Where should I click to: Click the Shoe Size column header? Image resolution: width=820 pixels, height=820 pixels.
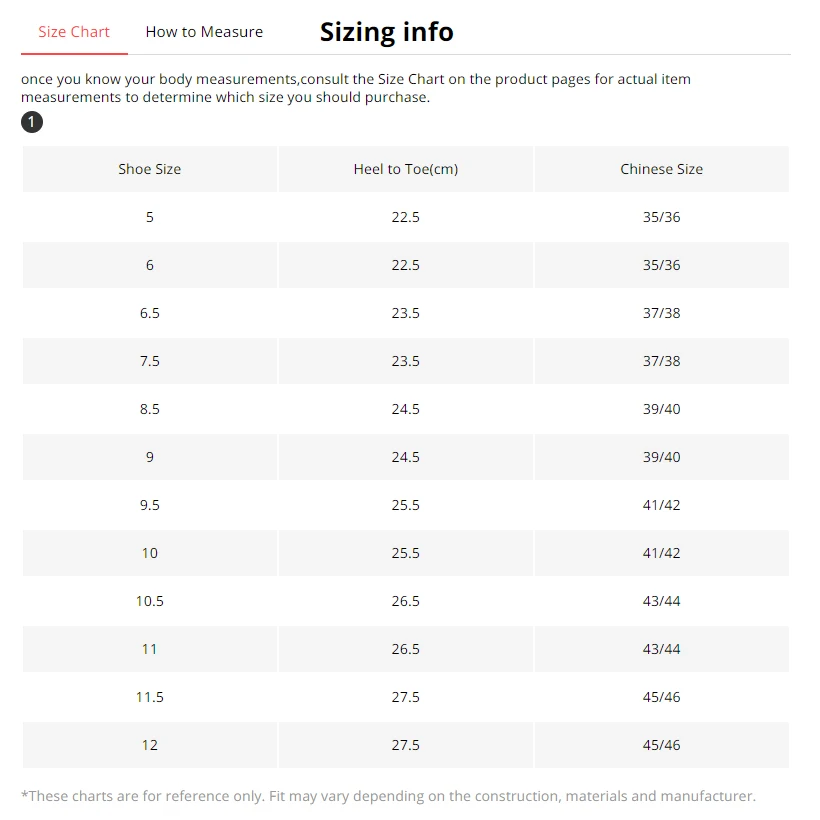[x=150, y=169]
